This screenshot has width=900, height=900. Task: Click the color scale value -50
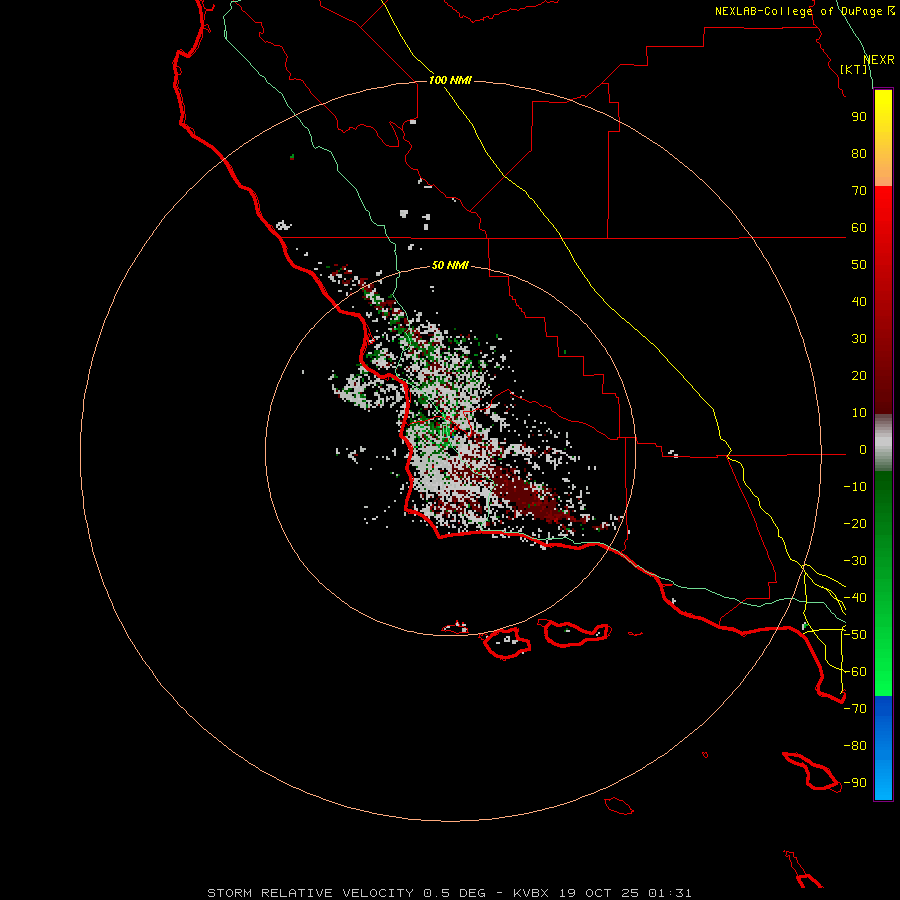click(855, 635)
